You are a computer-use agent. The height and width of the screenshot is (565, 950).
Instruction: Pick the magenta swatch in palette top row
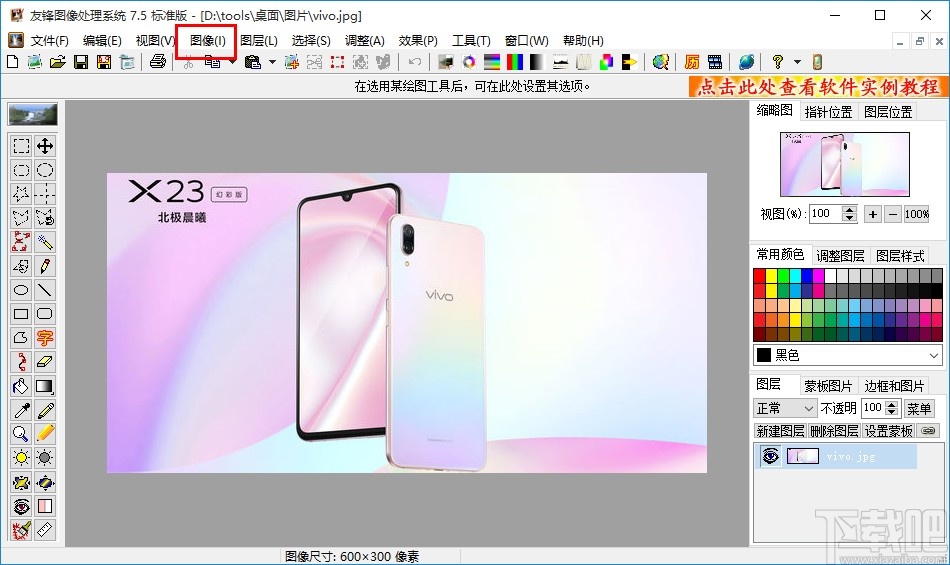(x=819, y=276)
